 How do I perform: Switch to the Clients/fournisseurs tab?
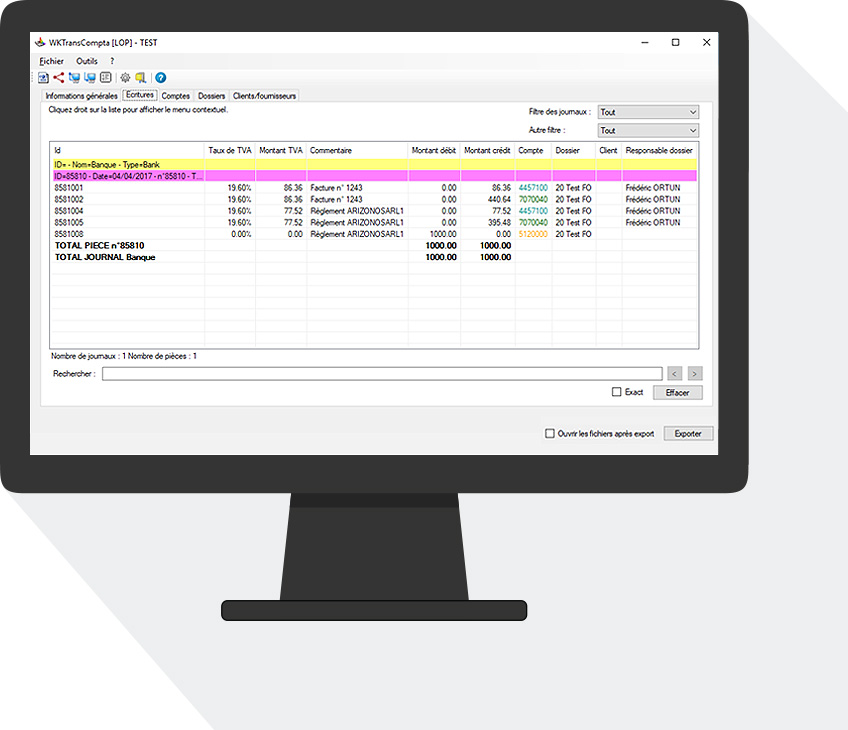(x=265, y=96)
